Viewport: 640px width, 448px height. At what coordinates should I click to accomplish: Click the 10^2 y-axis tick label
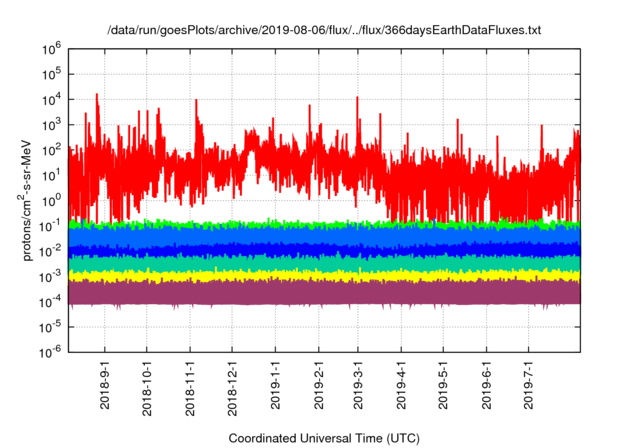(52, 150)
